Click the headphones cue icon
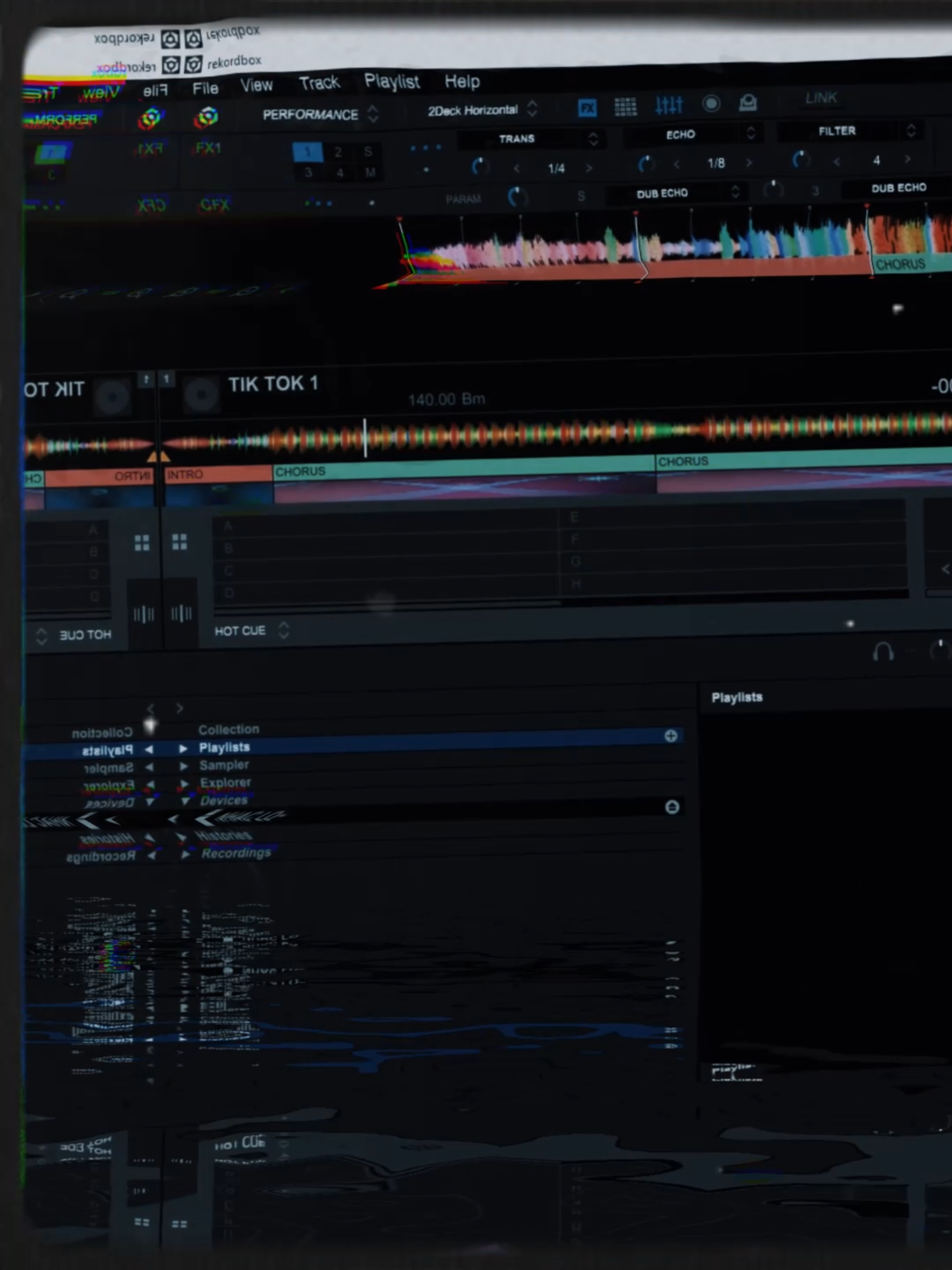 (883, 651)
